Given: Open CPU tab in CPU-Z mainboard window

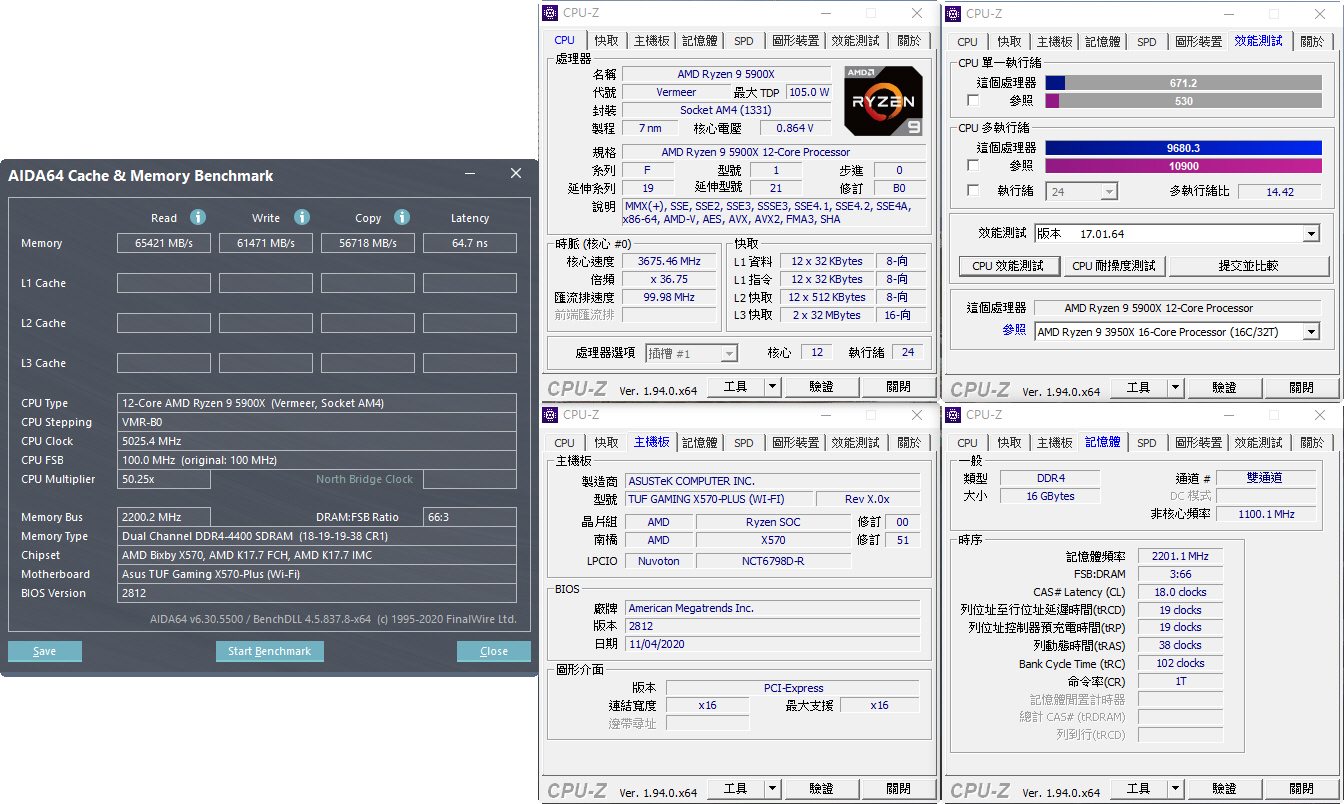Looking at the screenshot, I should [564, 442].
